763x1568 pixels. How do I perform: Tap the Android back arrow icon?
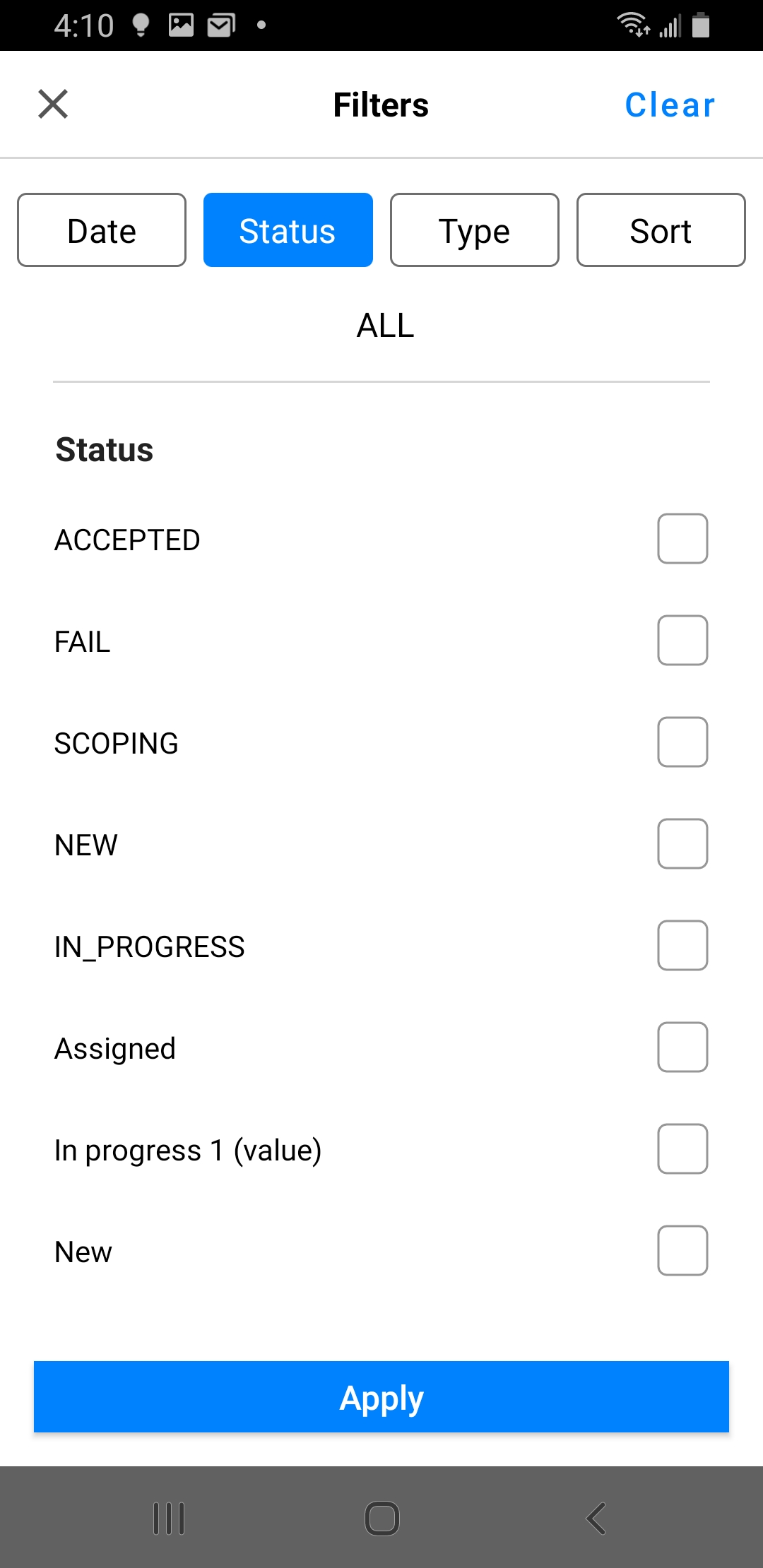point(596,1518)
